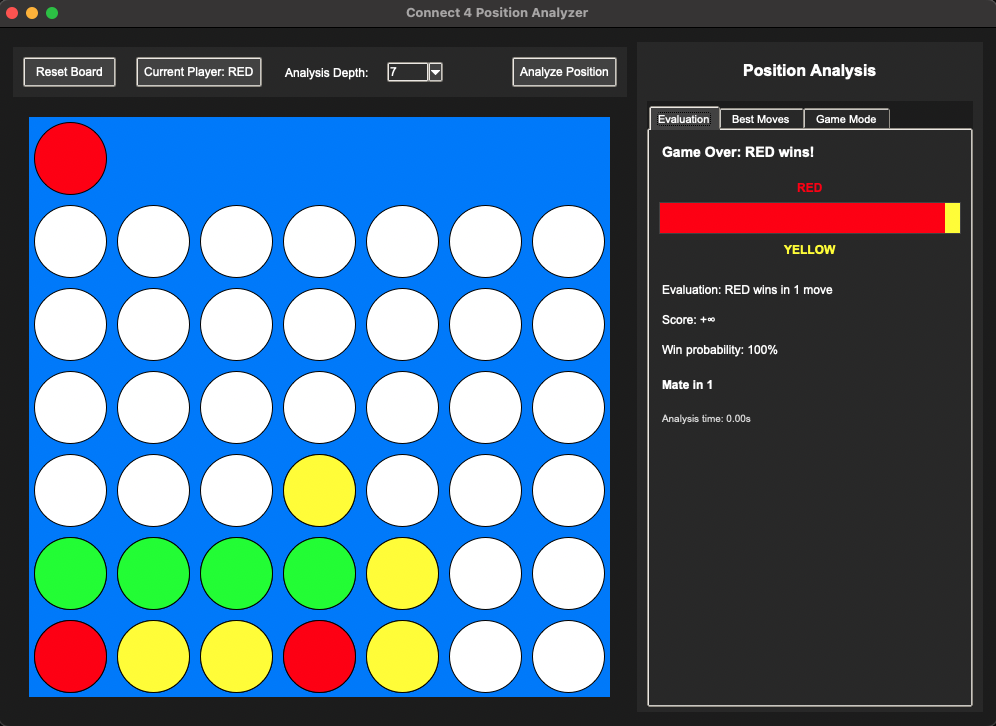Image resolution: width=996 pixels, height=726 pixels.
Task: Minimize the window with the yellow button
Action: [x=32, y=13]
